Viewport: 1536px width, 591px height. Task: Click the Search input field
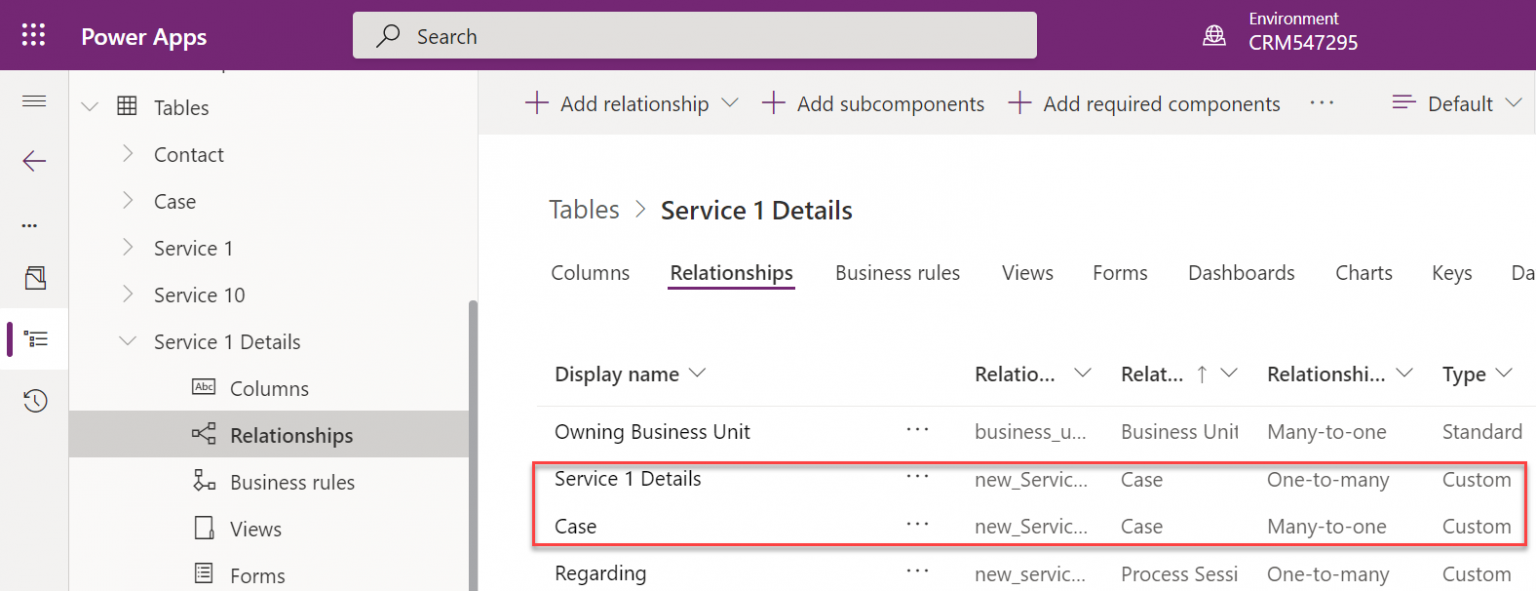[x=694, y=36]
